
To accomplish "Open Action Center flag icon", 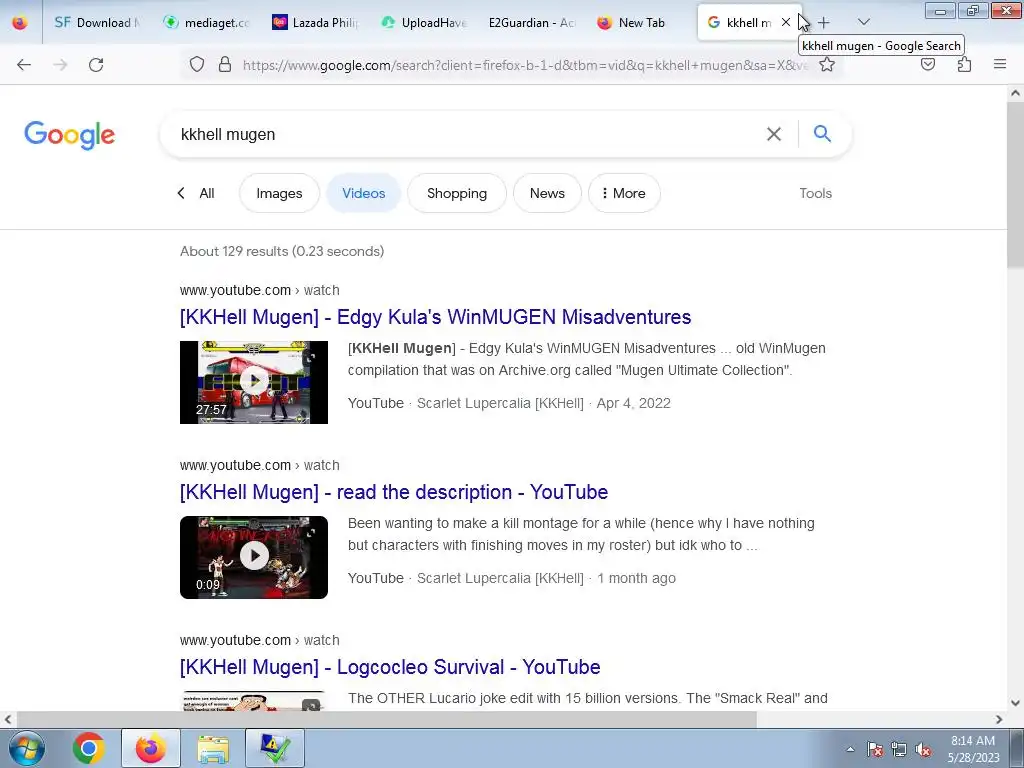I will pos(875,749).
